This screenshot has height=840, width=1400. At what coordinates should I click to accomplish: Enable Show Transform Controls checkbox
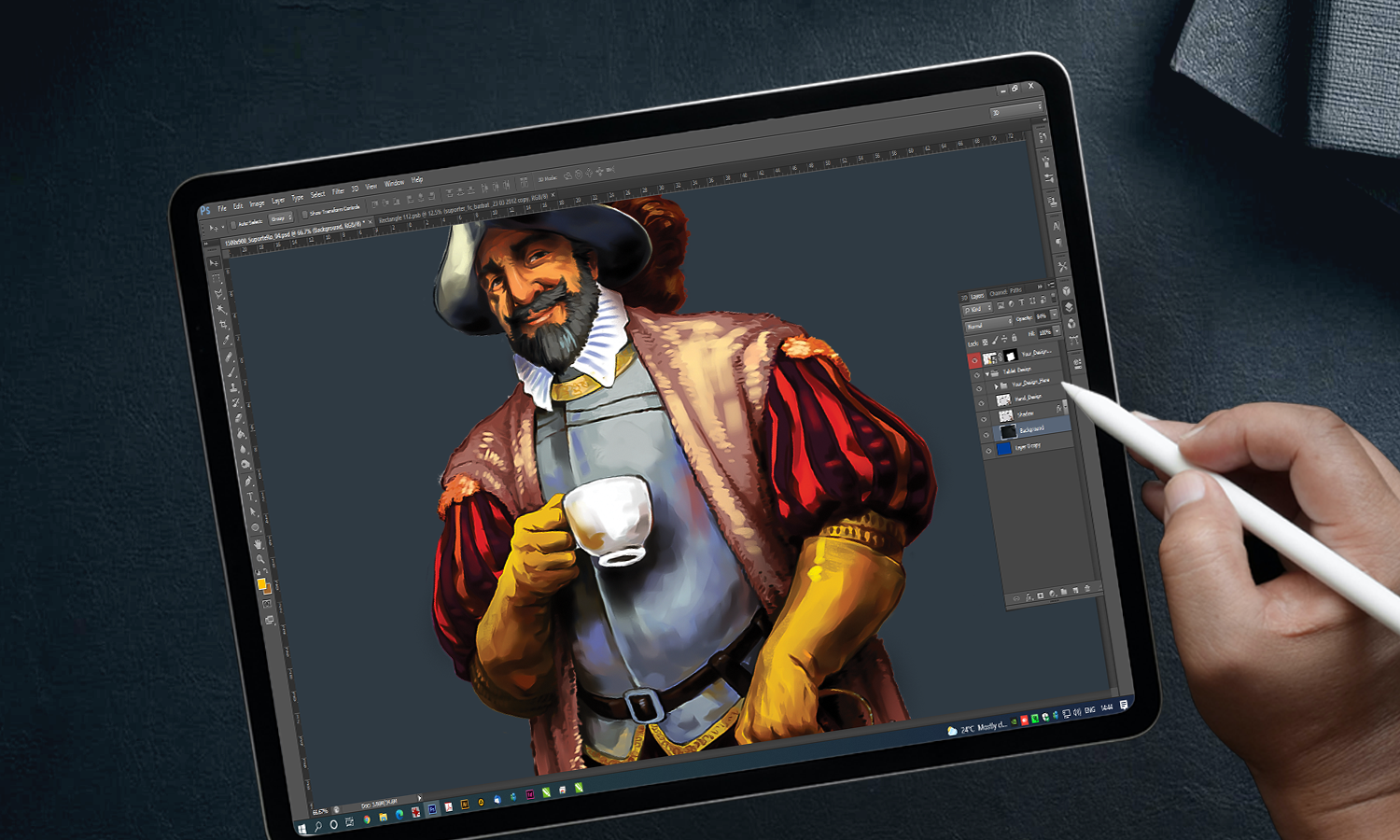point(305,215)
